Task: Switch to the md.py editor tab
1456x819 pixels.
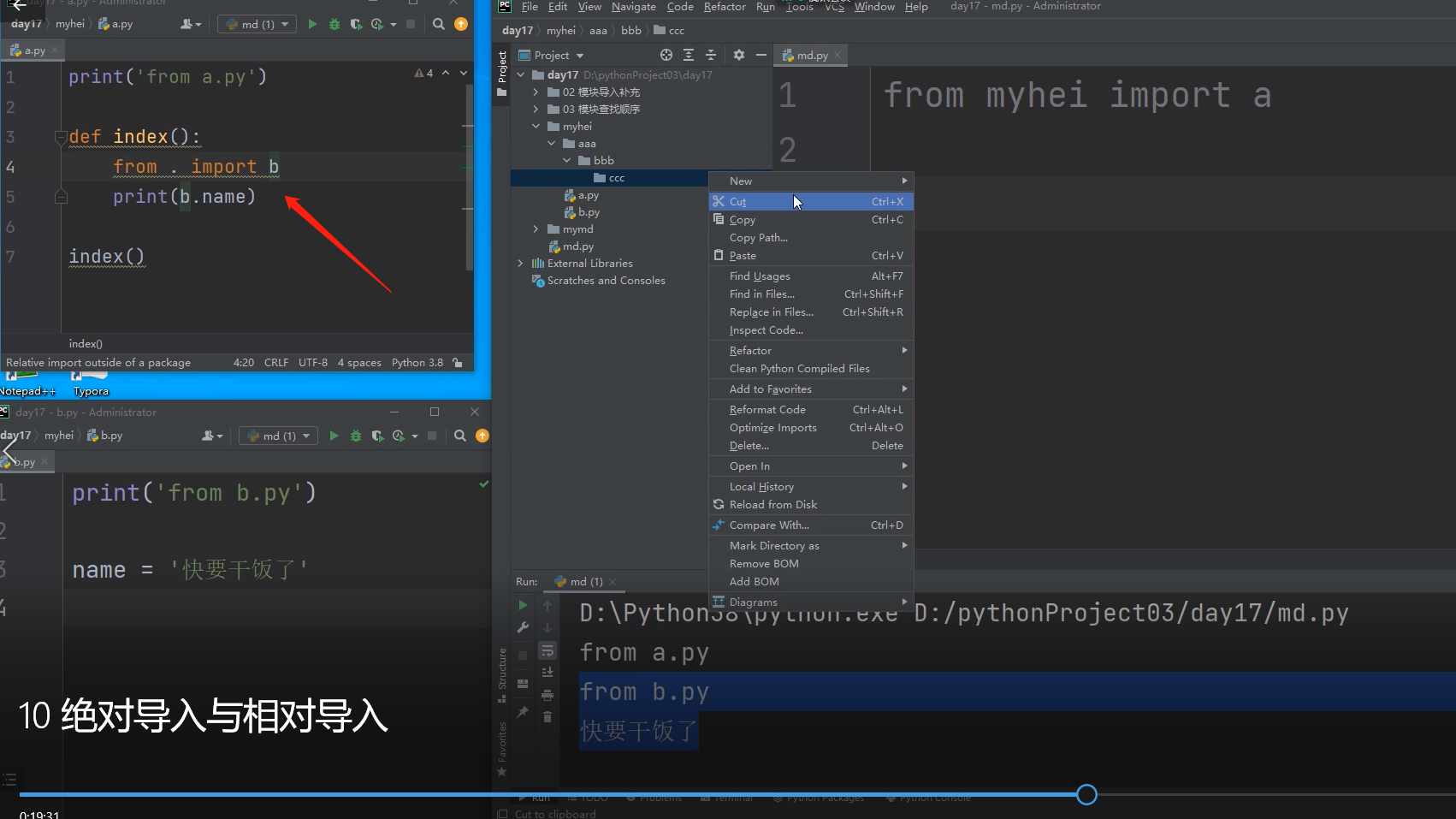Action: [812, 56]
